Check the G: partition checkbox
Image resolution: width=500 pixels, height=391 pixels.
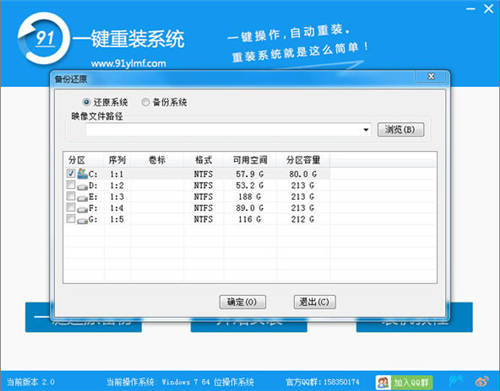[x=70, y=218]
